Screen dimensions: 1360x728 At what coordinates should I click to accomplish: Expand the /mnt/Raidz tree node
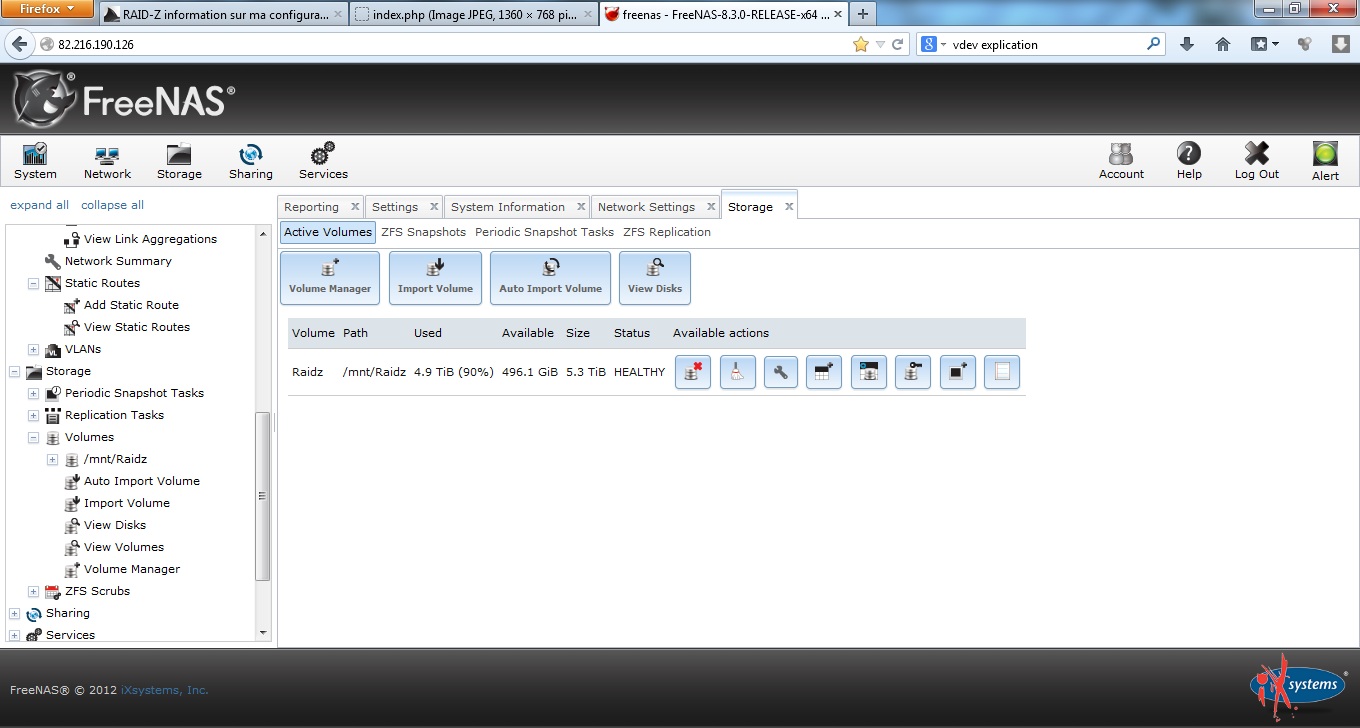[52, 459]
